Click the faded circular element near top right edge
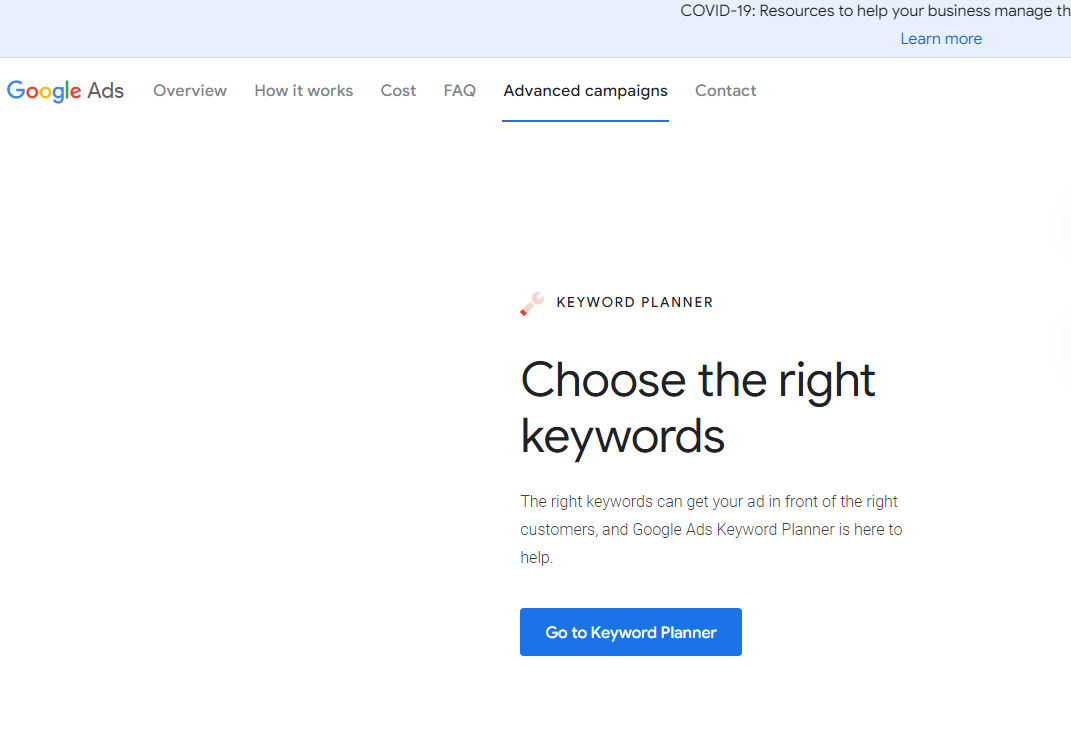 point(1066,225)
